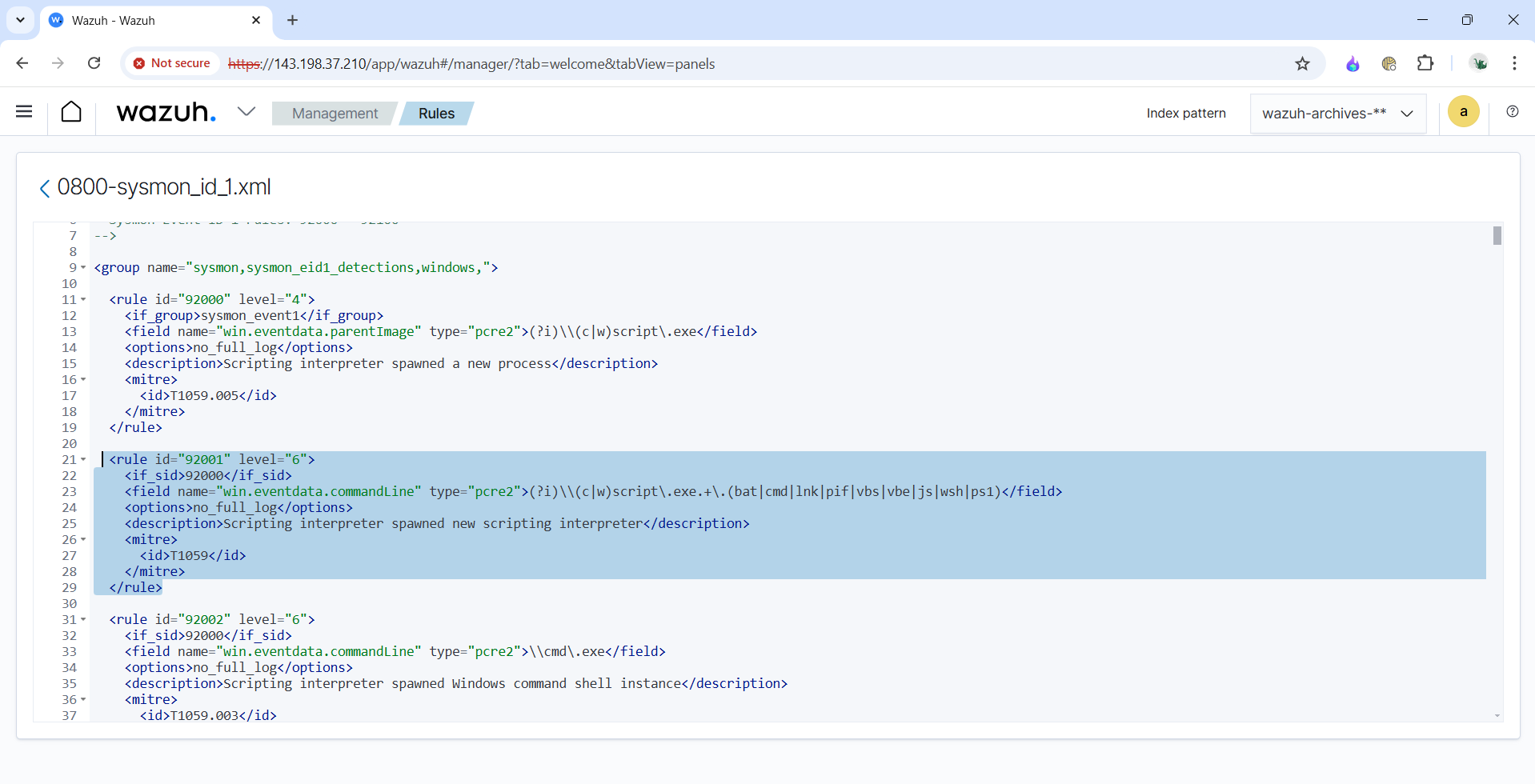Collapse rule 92000 fold arrow at line 11
This screenshot has width=1535, height=784.
click(x=83, y=300)
